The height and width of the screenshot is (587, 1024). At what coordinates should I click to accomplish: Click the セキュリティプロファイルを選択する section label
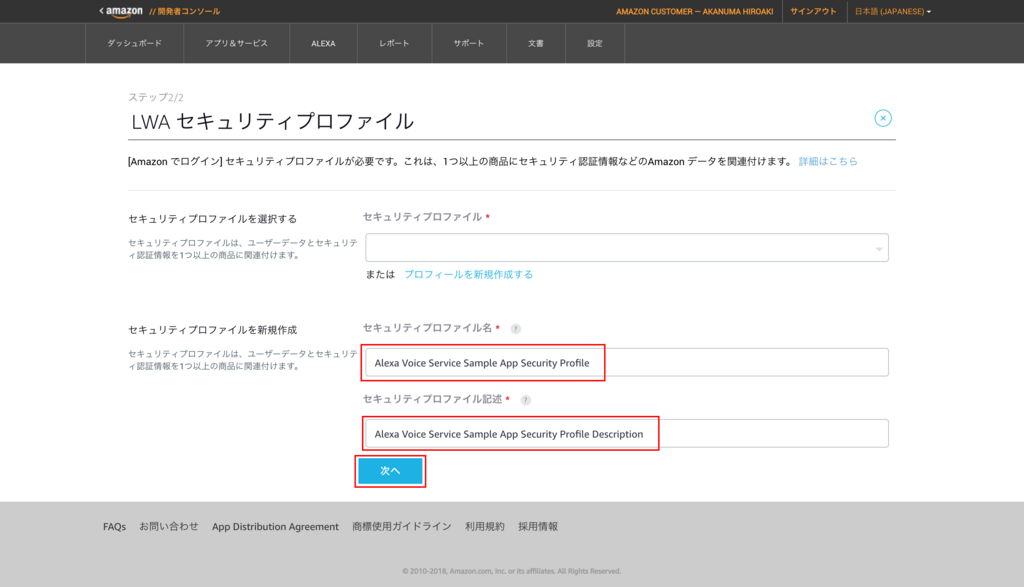(212, 219)
